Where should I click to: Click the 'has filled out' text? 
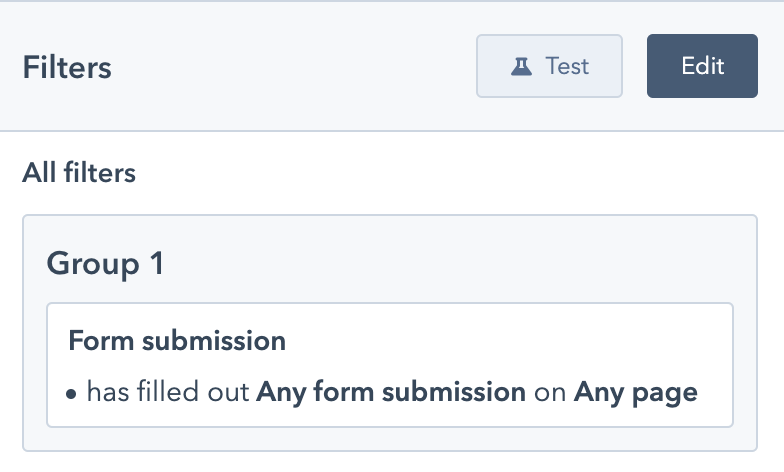click(x=168, y=391)
